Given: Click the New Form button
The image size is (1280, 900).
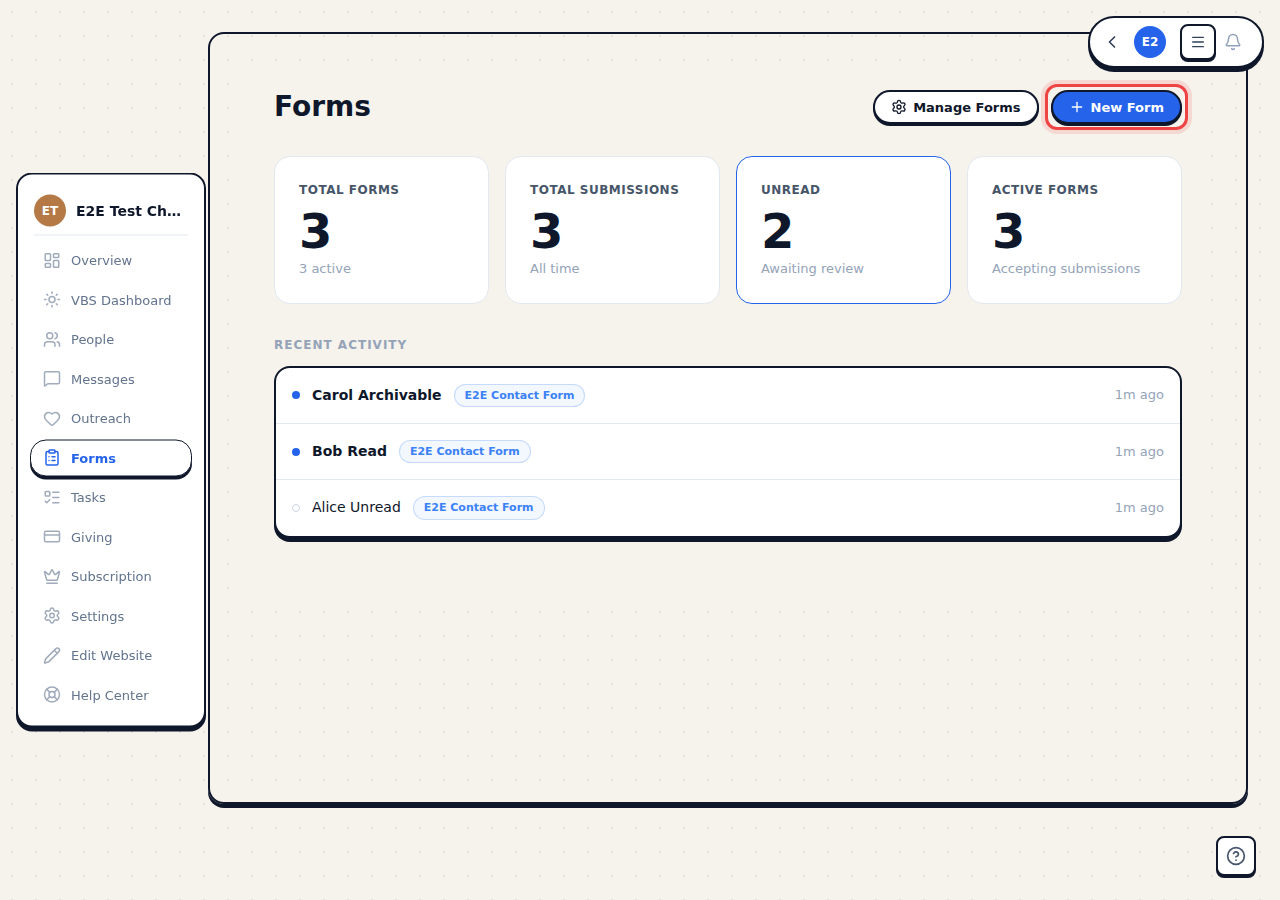Looking at the screenshot, I should [x=1116, y=107].
